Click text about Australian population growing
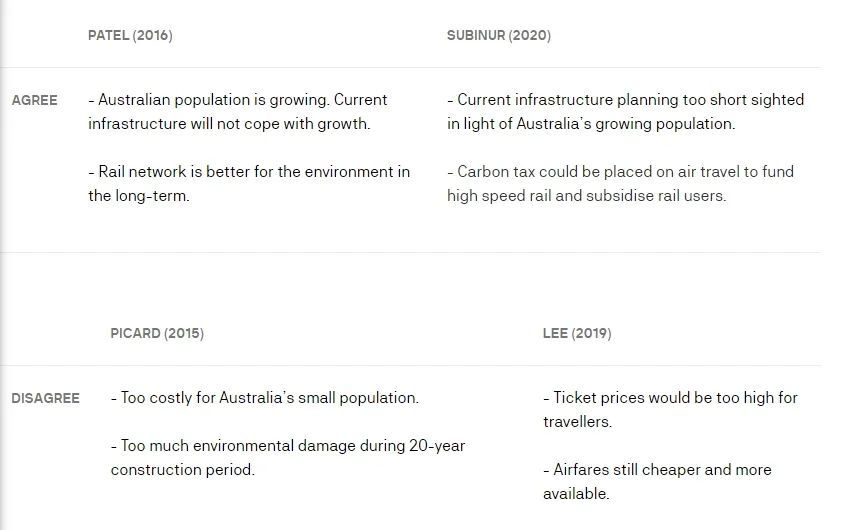The height and width of the screenshot is (530, 849). [238, 112]
